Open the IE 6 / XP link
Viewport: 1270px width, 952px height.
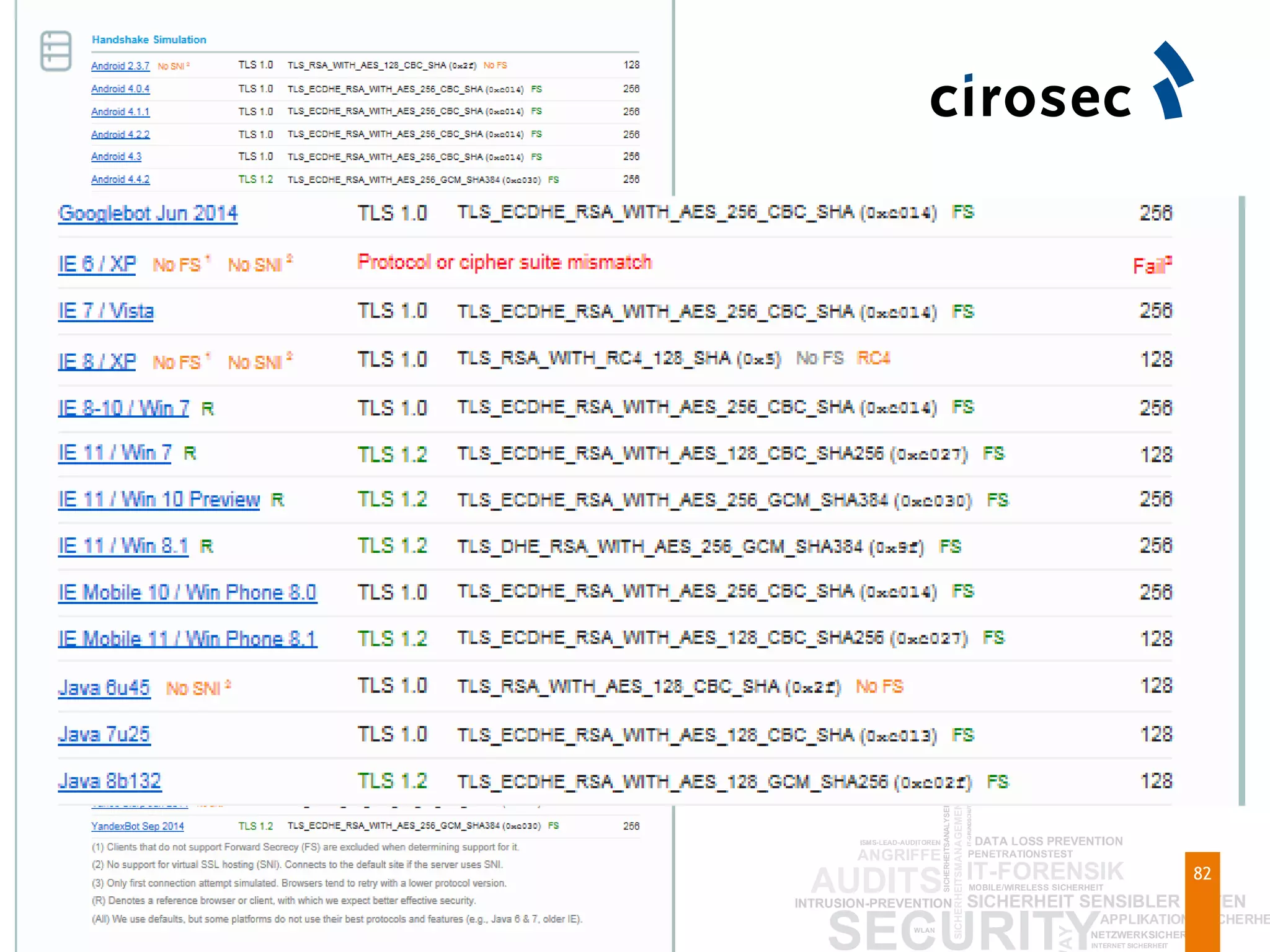(97, 265)
